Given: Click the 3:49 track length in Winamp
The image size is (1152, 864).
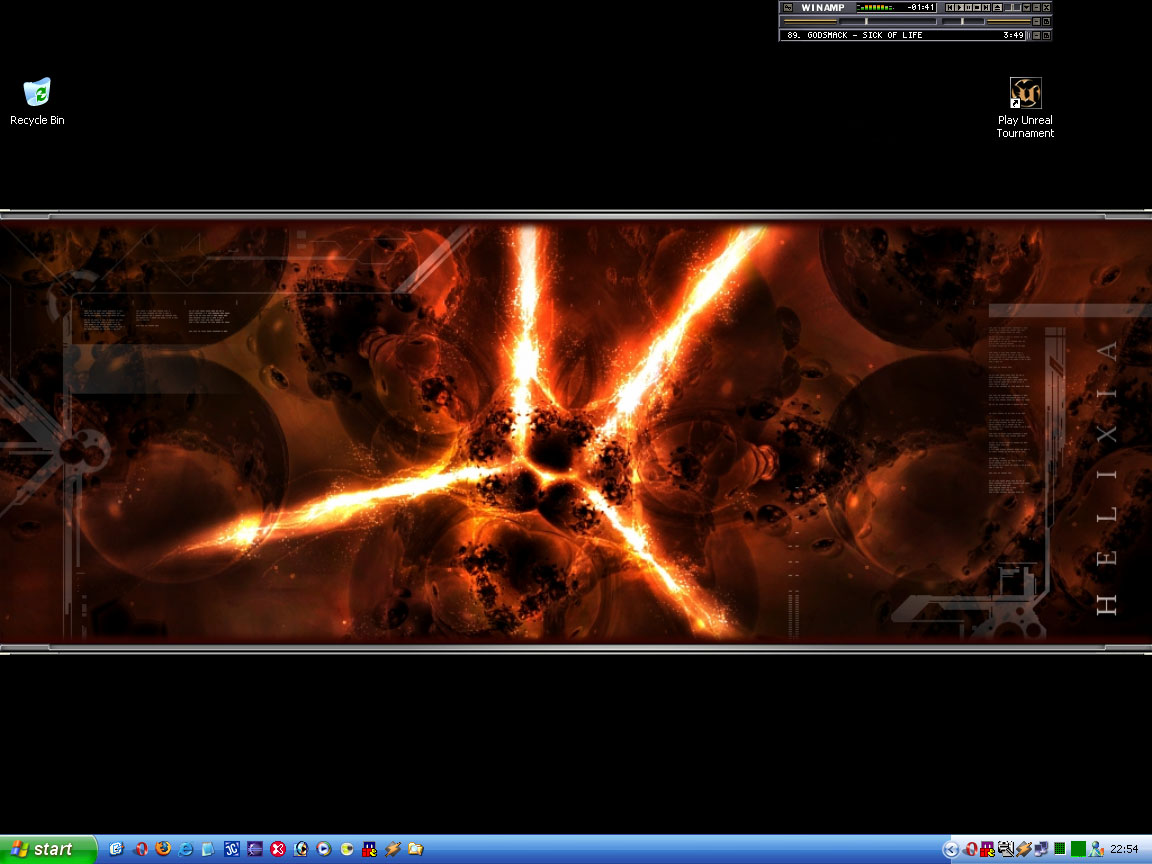Looking at the screenshot, I should coord(1014,35).
